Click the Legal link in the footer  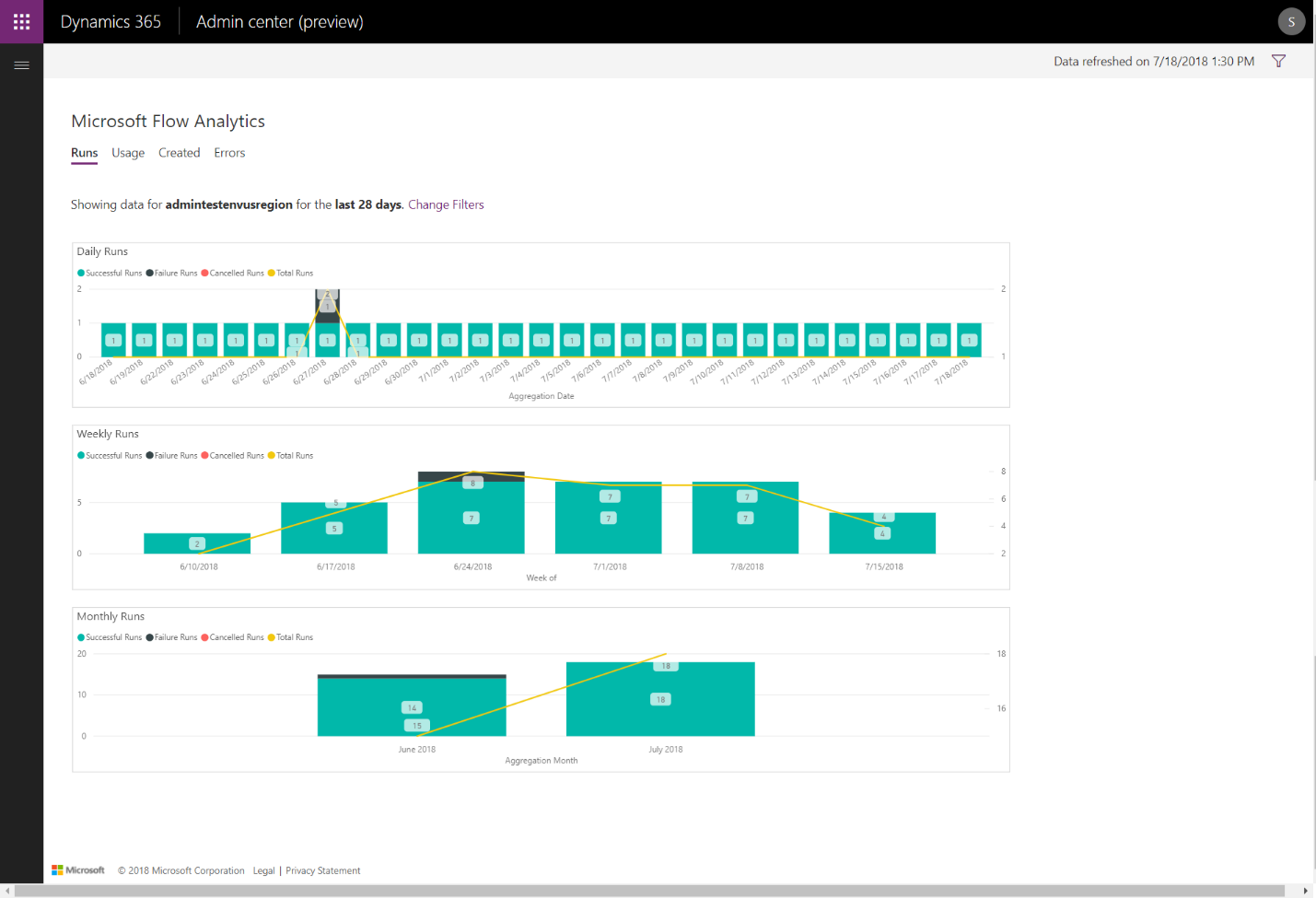263,869
